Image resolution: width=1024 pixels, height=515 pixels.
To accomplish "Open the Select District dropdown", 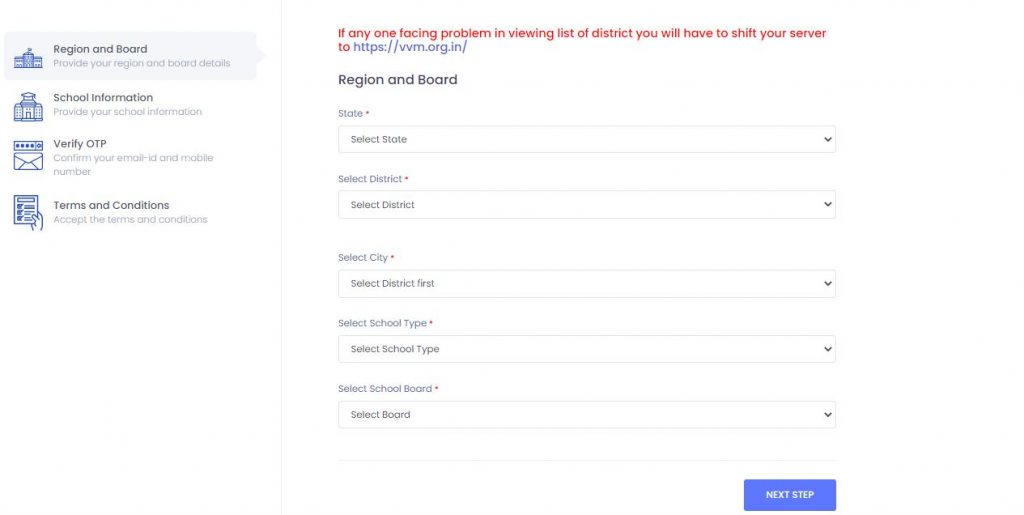I will pos(586,204).
